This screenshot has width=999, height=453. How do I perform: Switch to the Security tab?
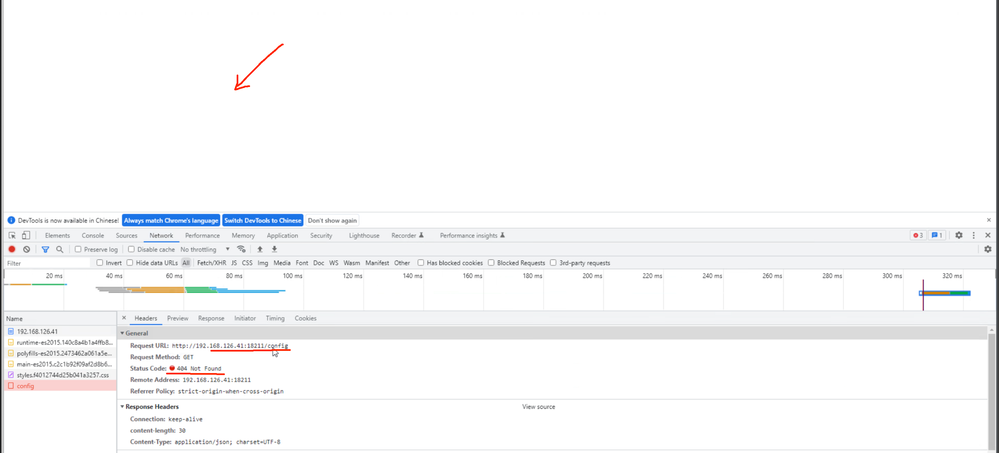(x=321, y=235)
